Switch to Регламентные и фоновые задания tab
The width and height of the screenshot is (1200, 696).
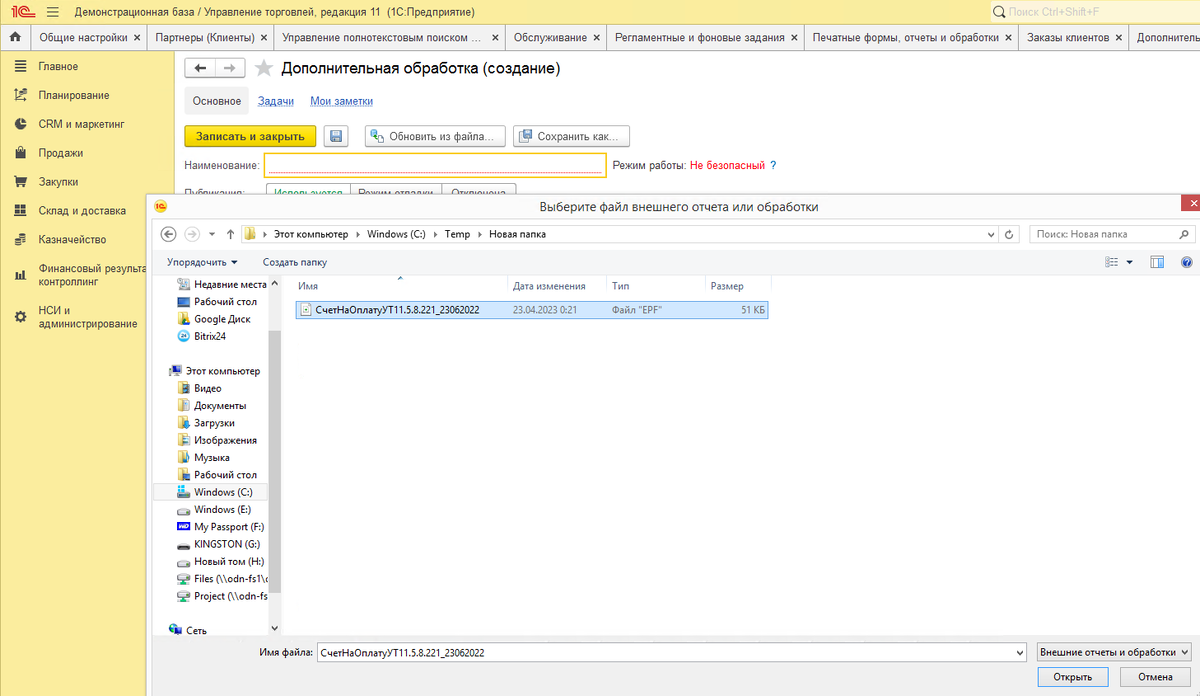pos(700,37)
